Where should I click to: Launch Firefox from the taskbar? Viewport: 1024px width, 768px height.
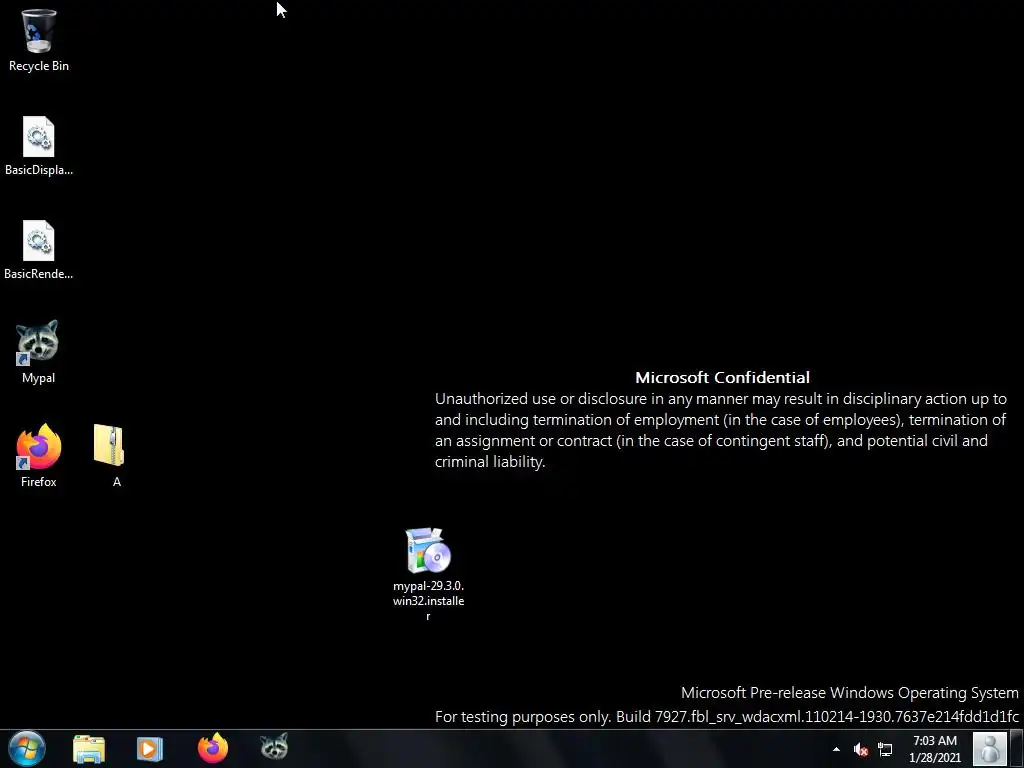click(213, 748)
